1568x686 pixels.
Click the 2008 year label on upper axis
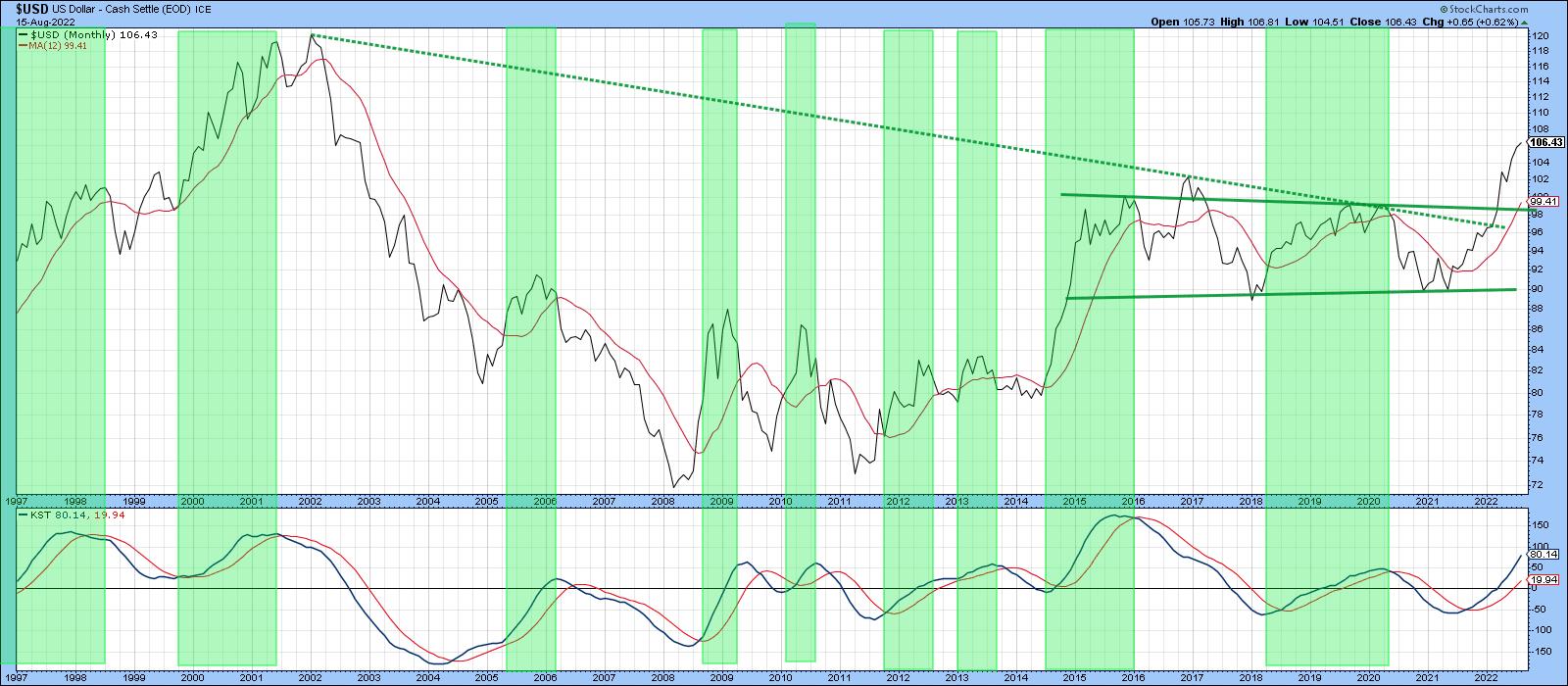click(662, 501)
